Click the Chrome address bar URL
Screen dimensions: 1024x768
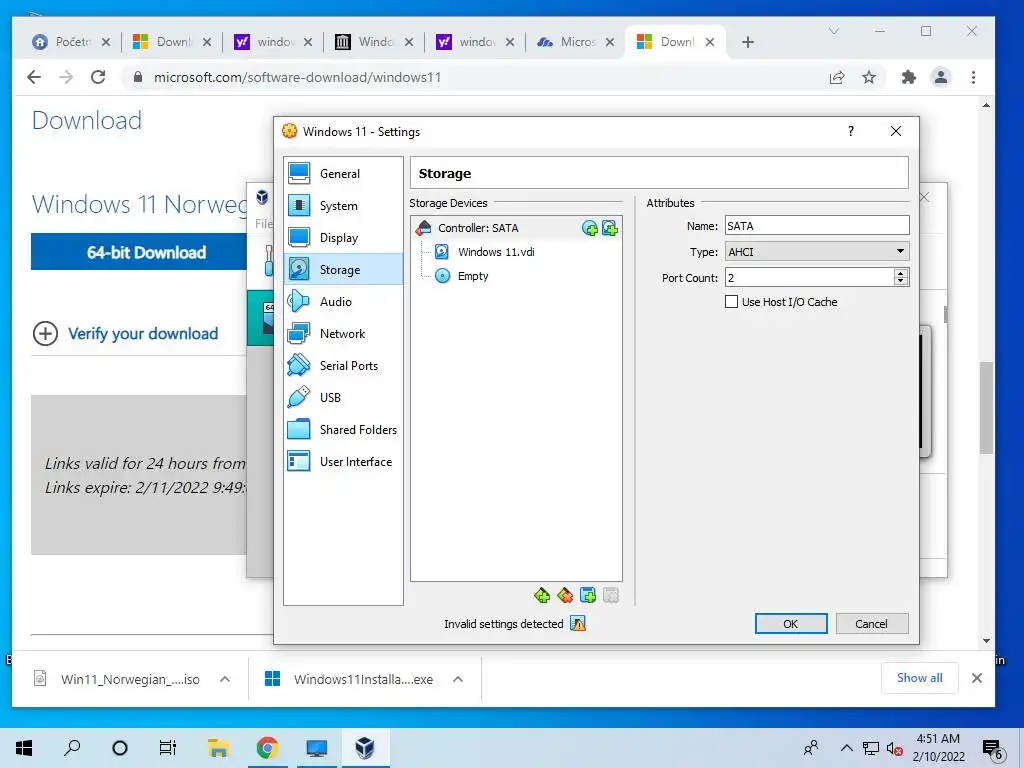coord(297,77)
